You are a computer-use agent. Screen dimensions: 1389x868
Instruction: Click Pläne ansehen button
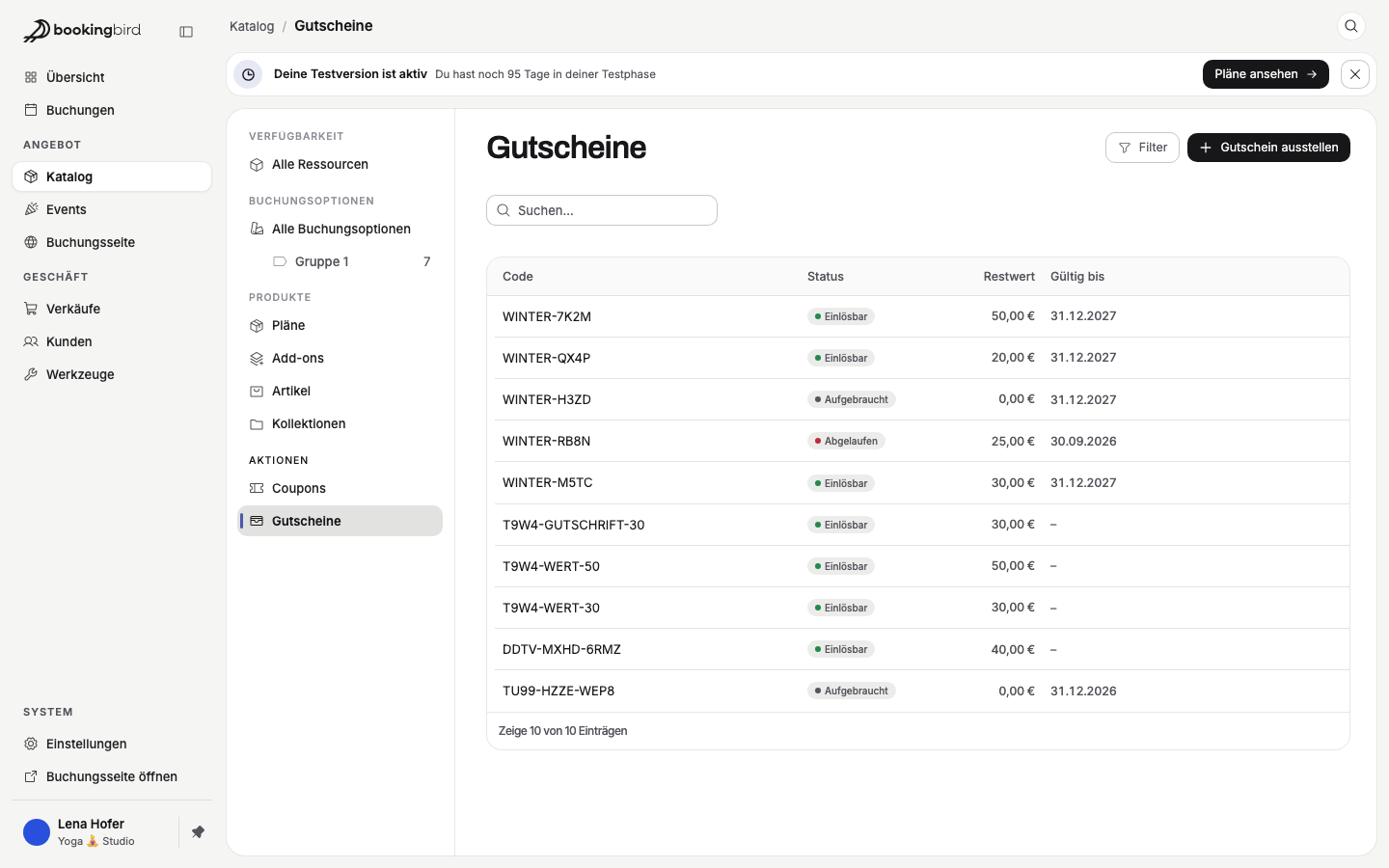coord(1266,74)
